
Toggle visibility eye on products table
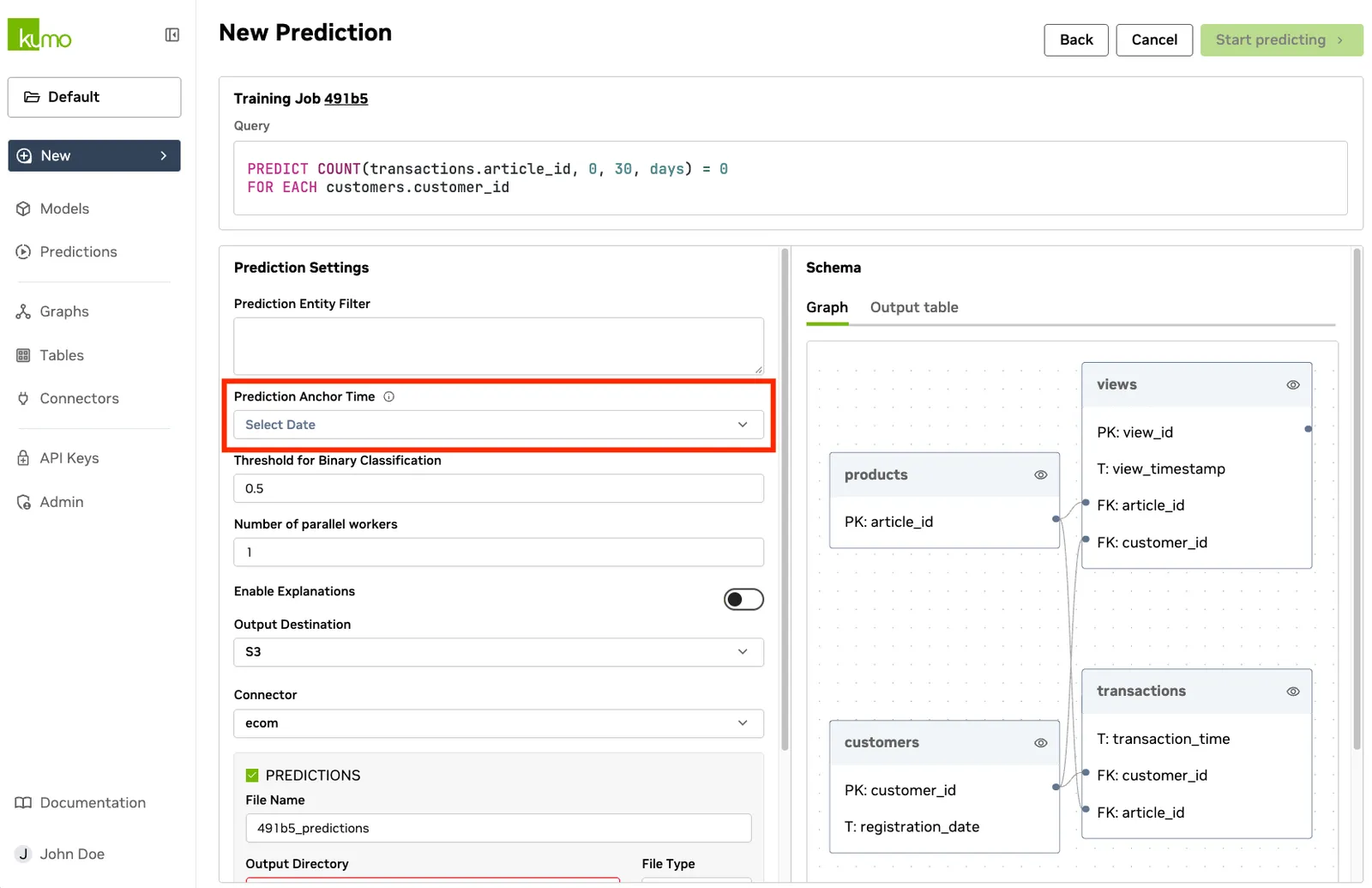pyautogui.click(x=1041, y=475)
